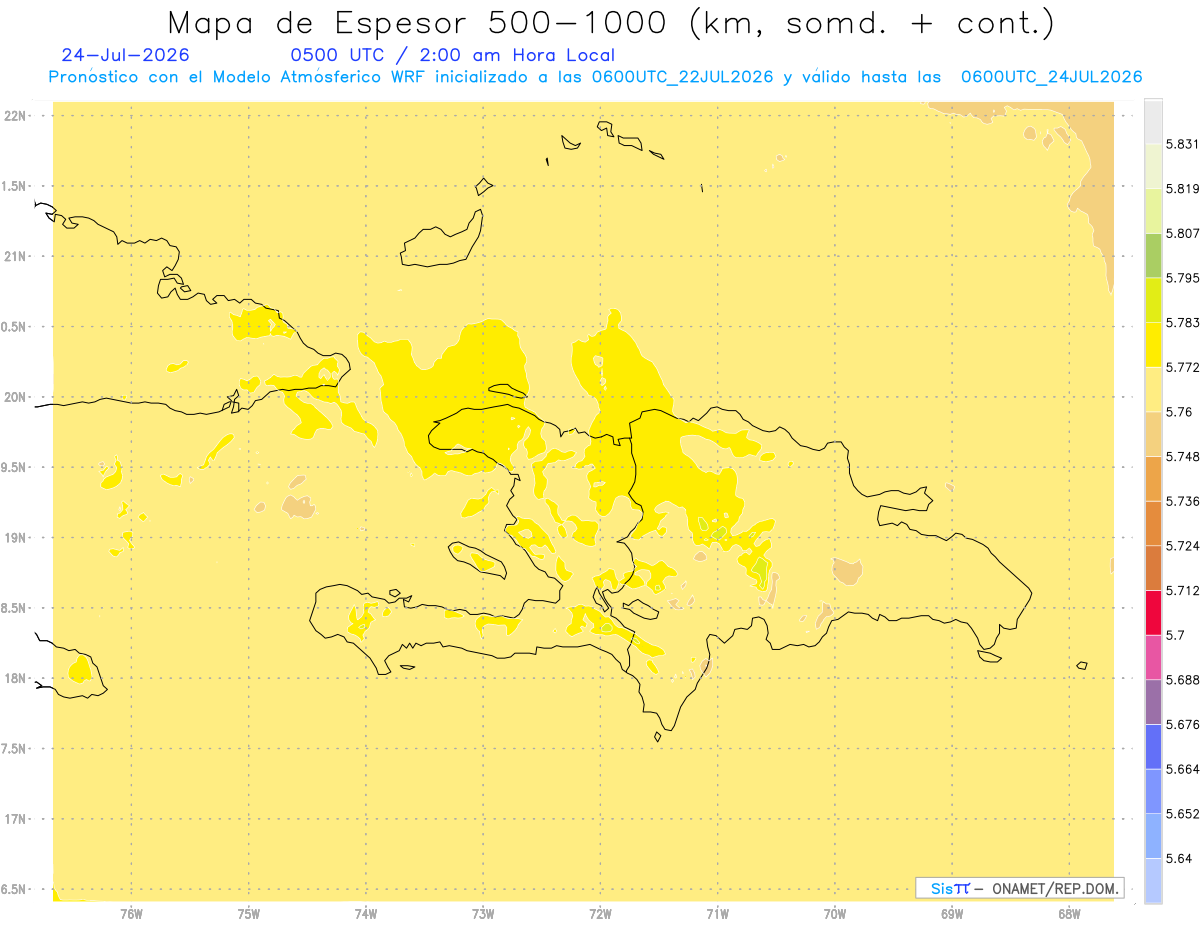Select the bright yellow swatch between 5.772 and 5.783
The image size is (1200, 927).
pyautogui.click(x=1153, y=344)
